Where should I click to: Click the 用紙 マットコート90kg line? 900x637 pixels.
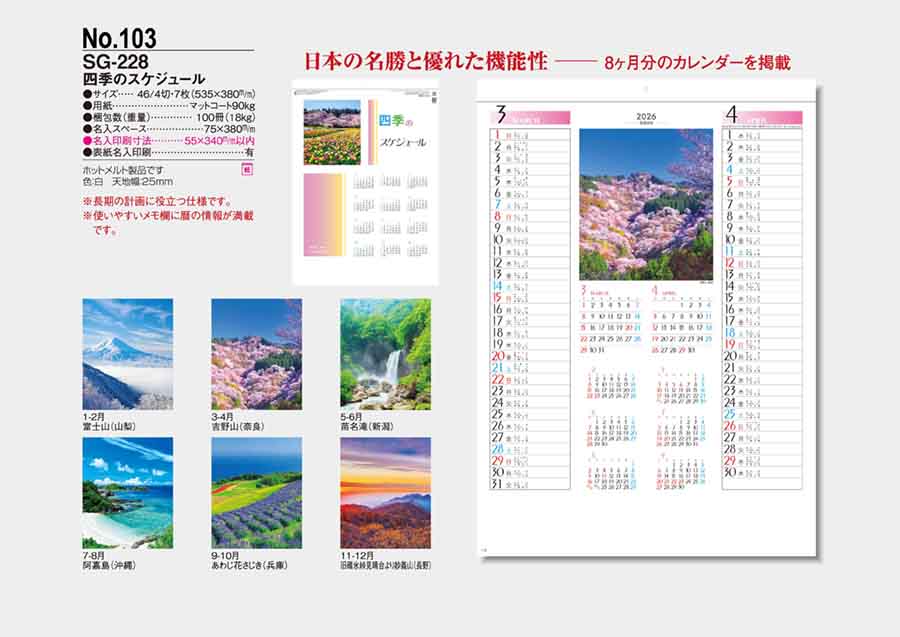(x=169, y=106)
